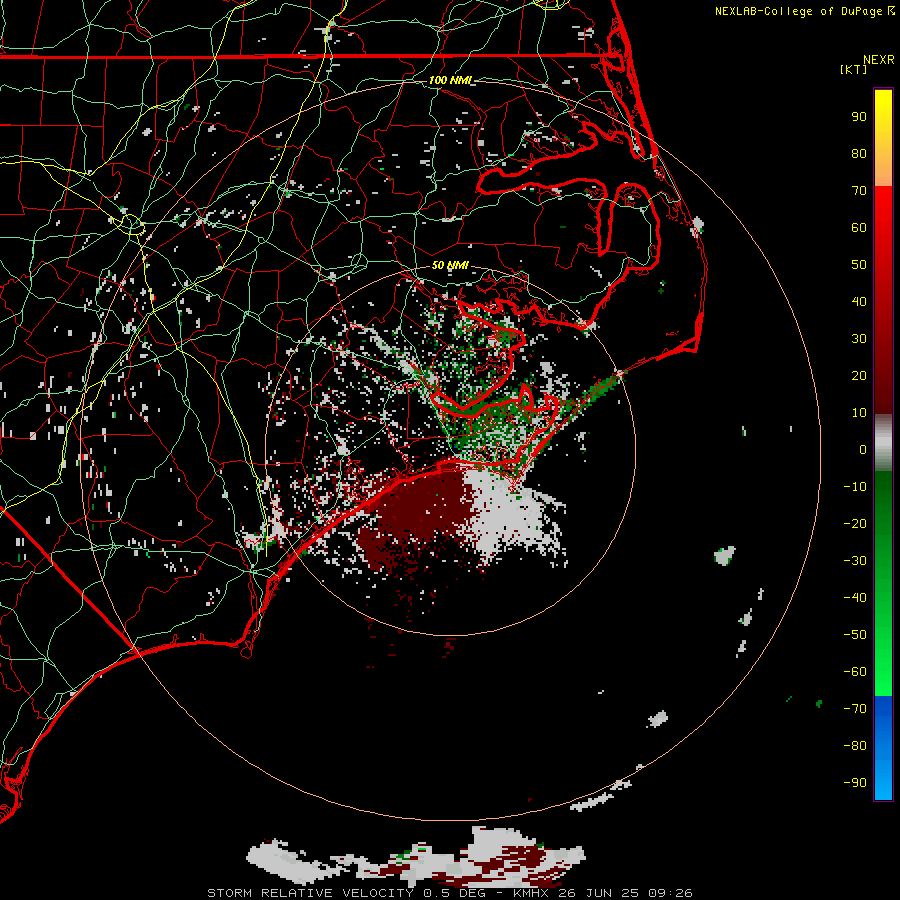
Task: Click the -60 value on the velocity scale
Action: click(855, 672)
